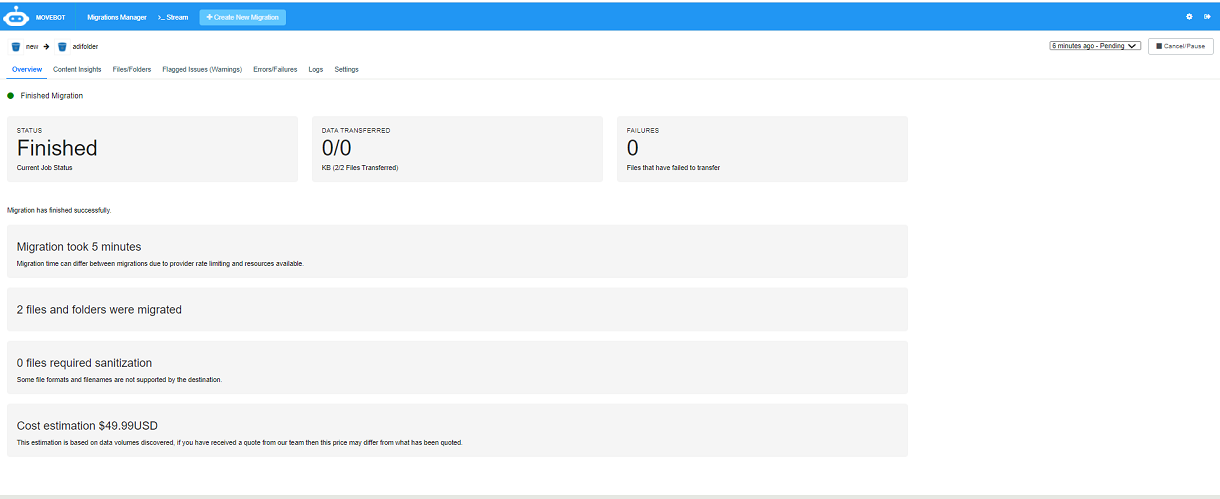Click the logout icon in top bar
Screen dimensions: 1220x499
[x=1207, y=17]
